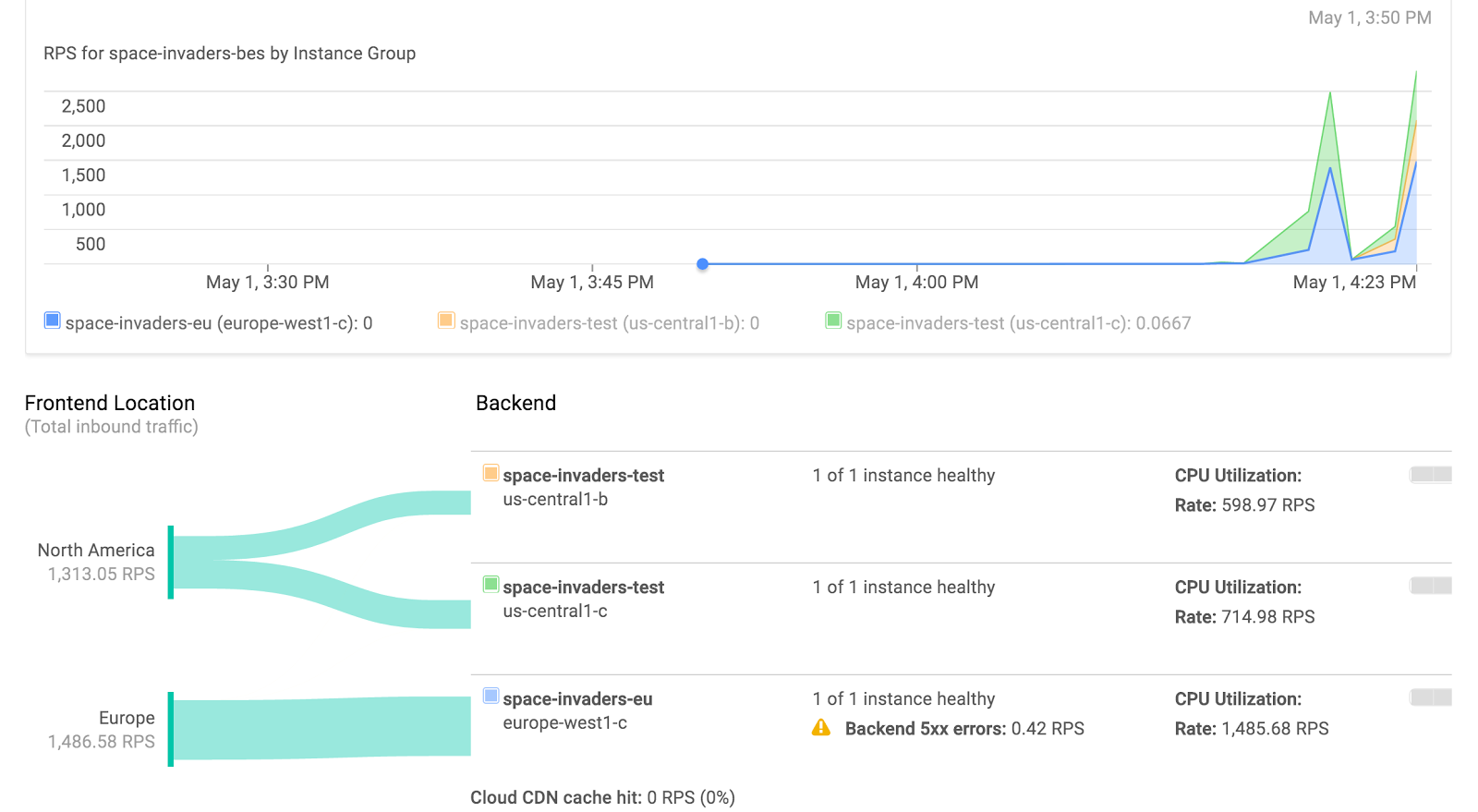Click the North America teal node bar
The height and width of the screenshot is (812, 1478).
click(171, 563)
